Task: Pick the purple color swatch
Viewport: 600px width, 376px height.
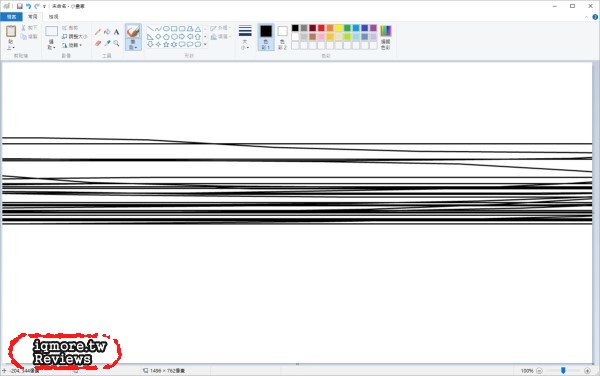Action: (373, 28)
